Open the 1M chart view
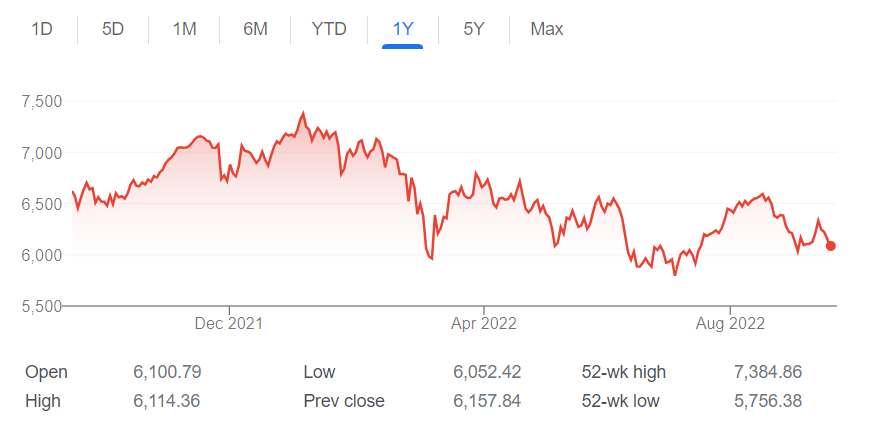 click(x=184, y=29)
